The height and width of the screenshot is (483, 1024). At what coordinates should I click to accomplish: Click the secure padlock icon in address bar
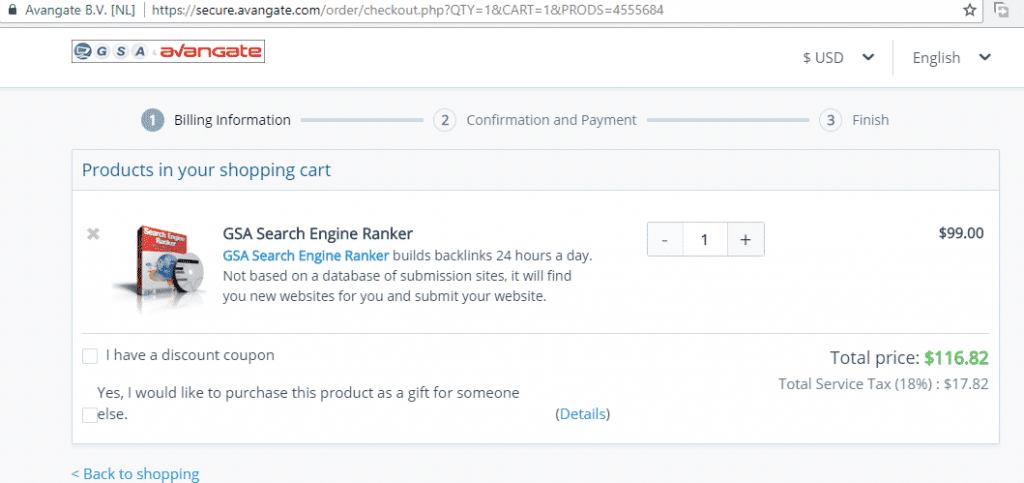11,10
